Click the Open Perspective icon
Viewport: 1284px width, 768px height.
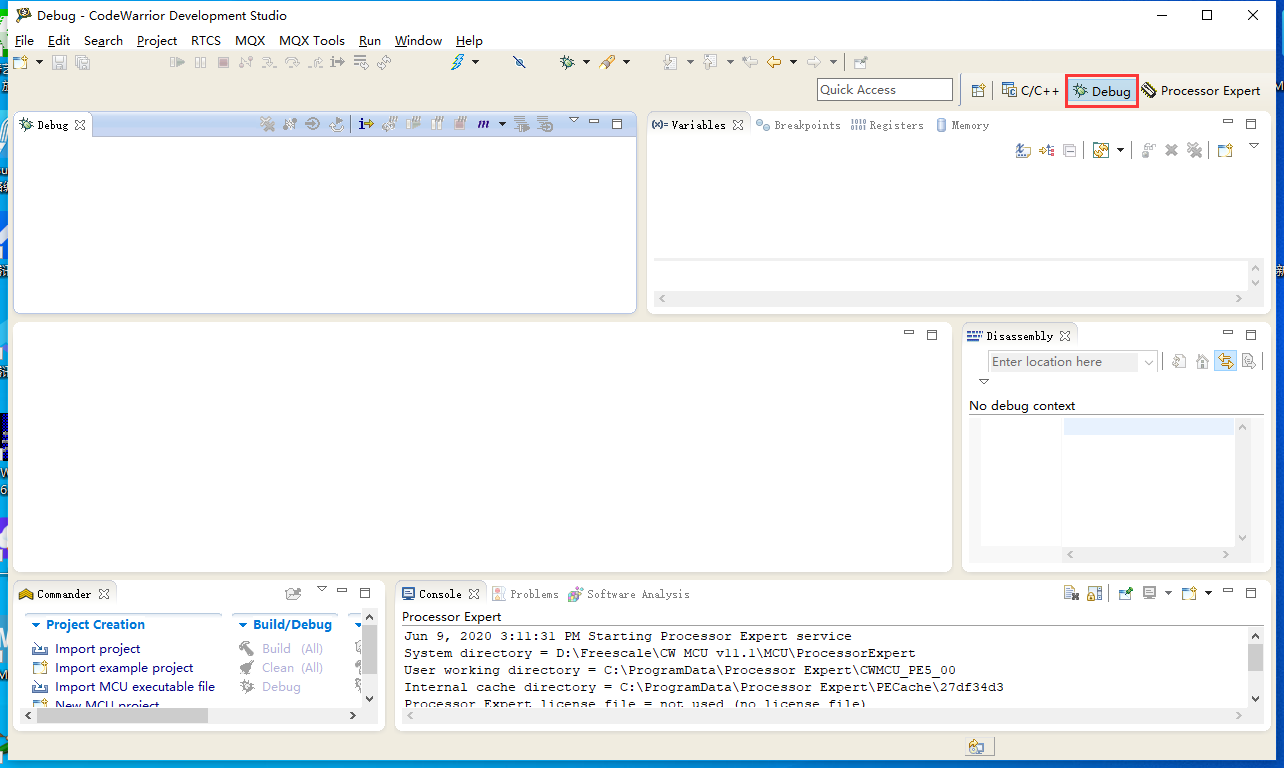pos(979,90)
